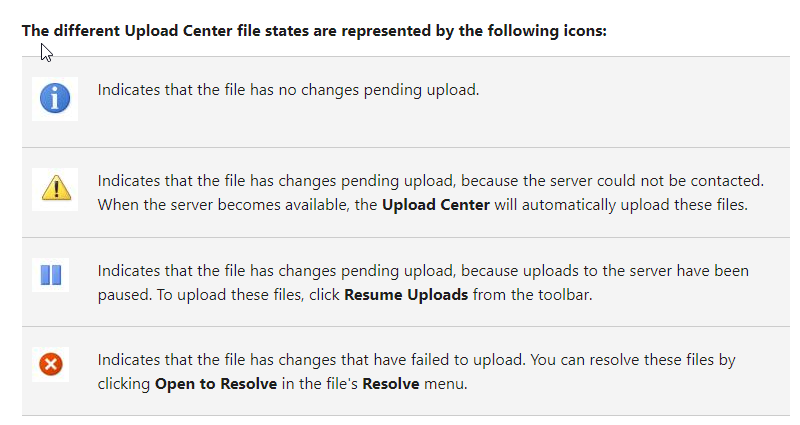Click the bold 'Open to Resolve' text

click(216, 384)
